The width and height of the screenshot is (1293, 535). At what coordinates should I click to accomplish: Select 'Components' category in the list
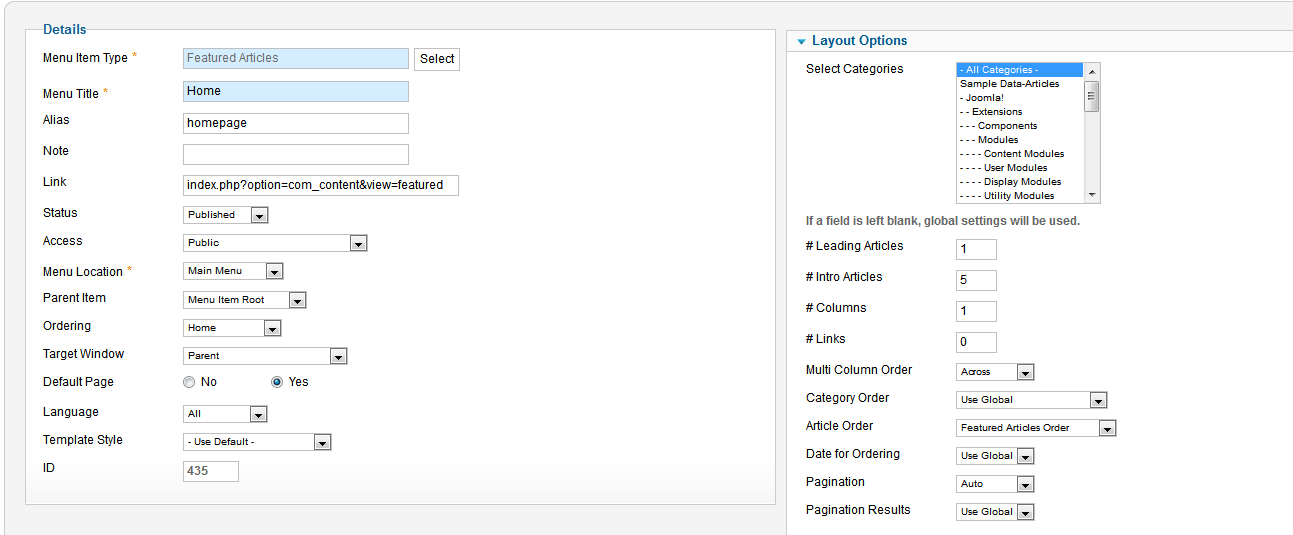(x=1007, y=126)
